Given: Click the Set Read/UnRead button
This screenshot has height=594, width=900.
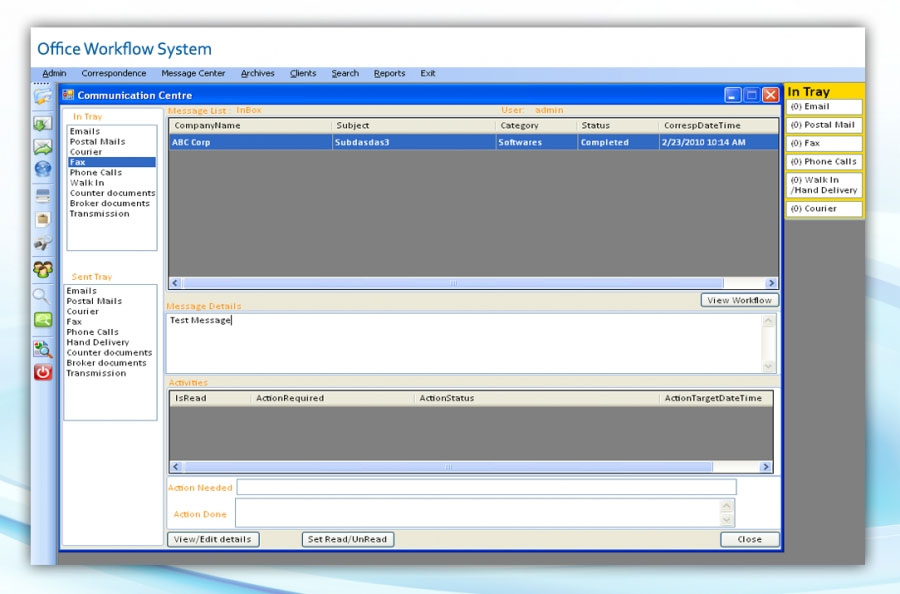Looking at the screenshot, I should tap(347, 539).
